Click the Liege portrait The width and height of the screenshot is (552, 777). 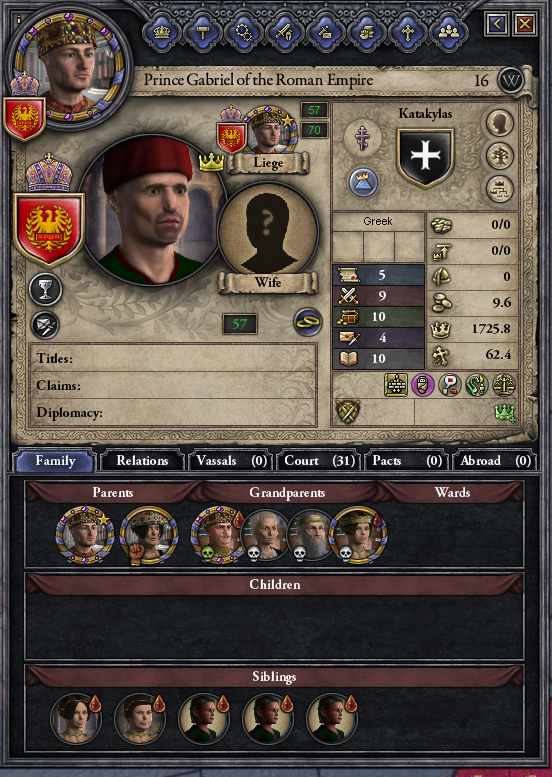coord(268,129)
